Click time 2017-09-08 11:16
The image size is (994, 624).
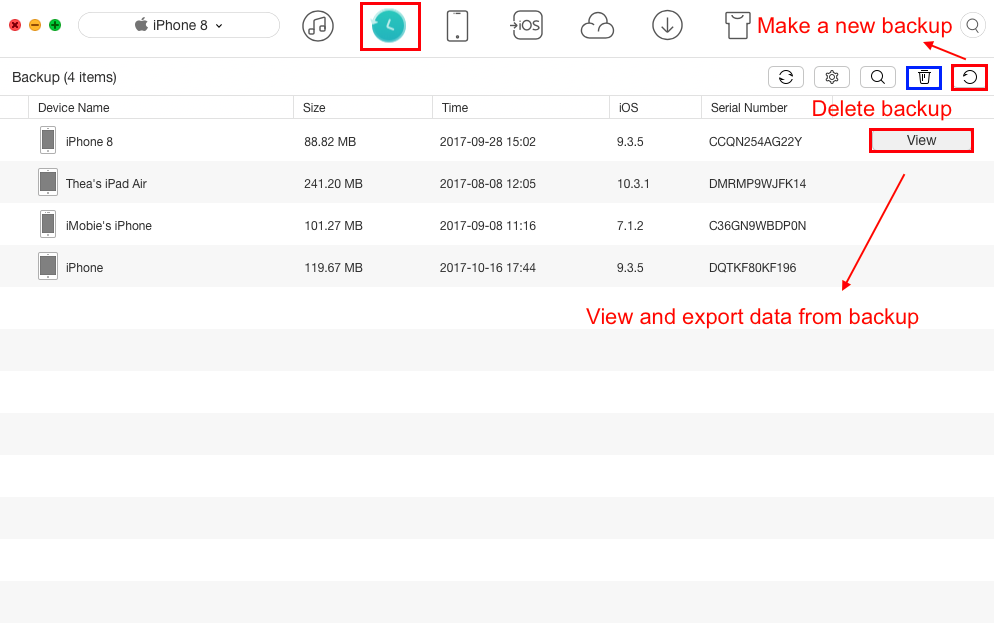click(x=487, y=226)
